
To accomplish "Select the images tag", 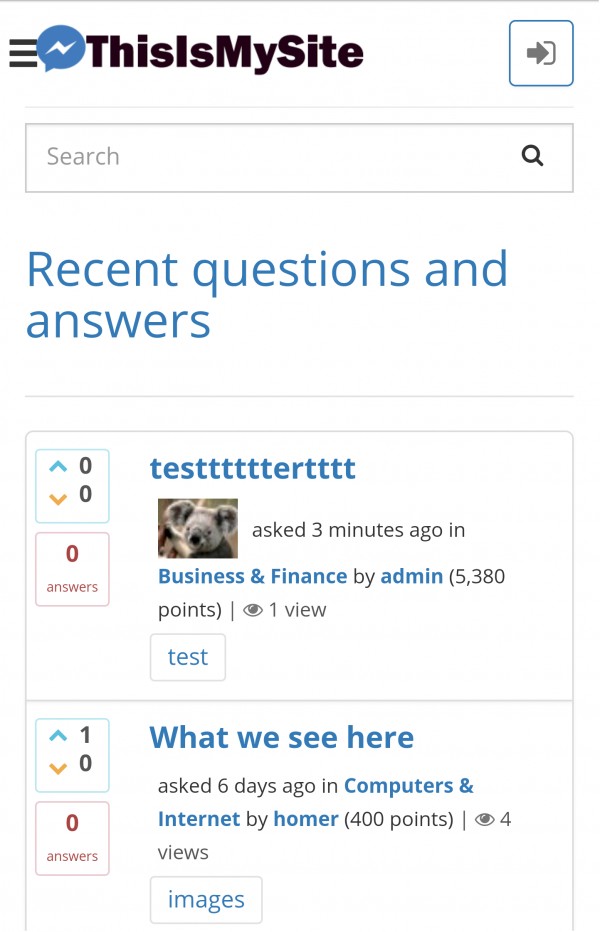I will tap(206, 900).
